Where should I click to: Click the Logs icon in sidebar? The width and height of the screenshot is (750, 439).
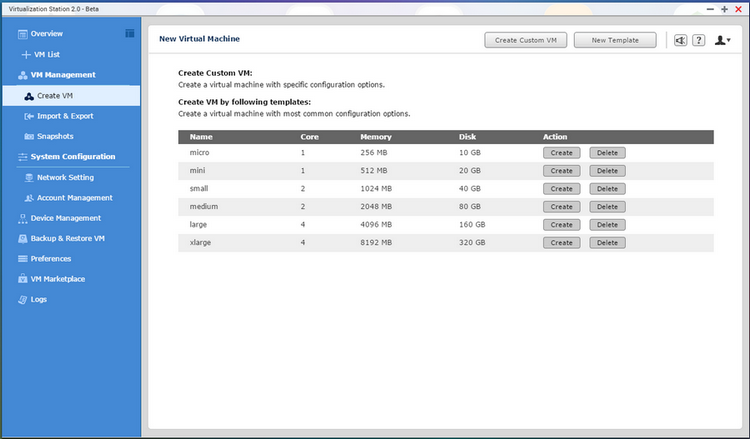[x=22, y=299]
